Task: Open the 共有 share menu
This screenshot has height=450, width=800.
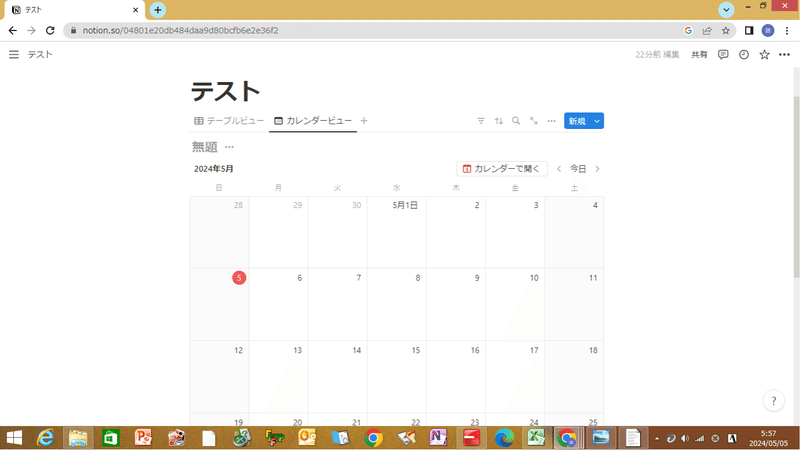Action: [699, 55]
